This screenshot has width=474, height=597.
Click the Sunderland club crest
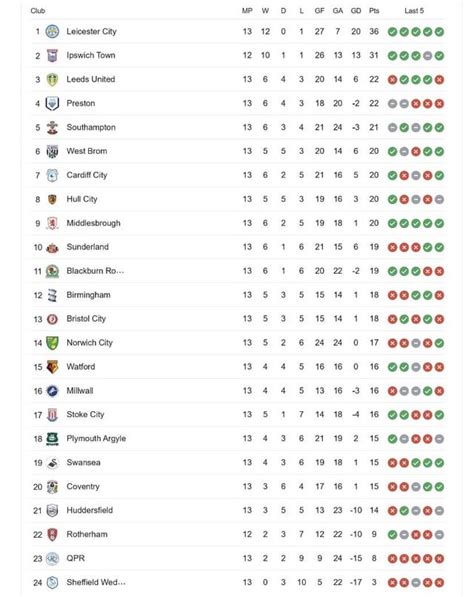pos(52,248)
